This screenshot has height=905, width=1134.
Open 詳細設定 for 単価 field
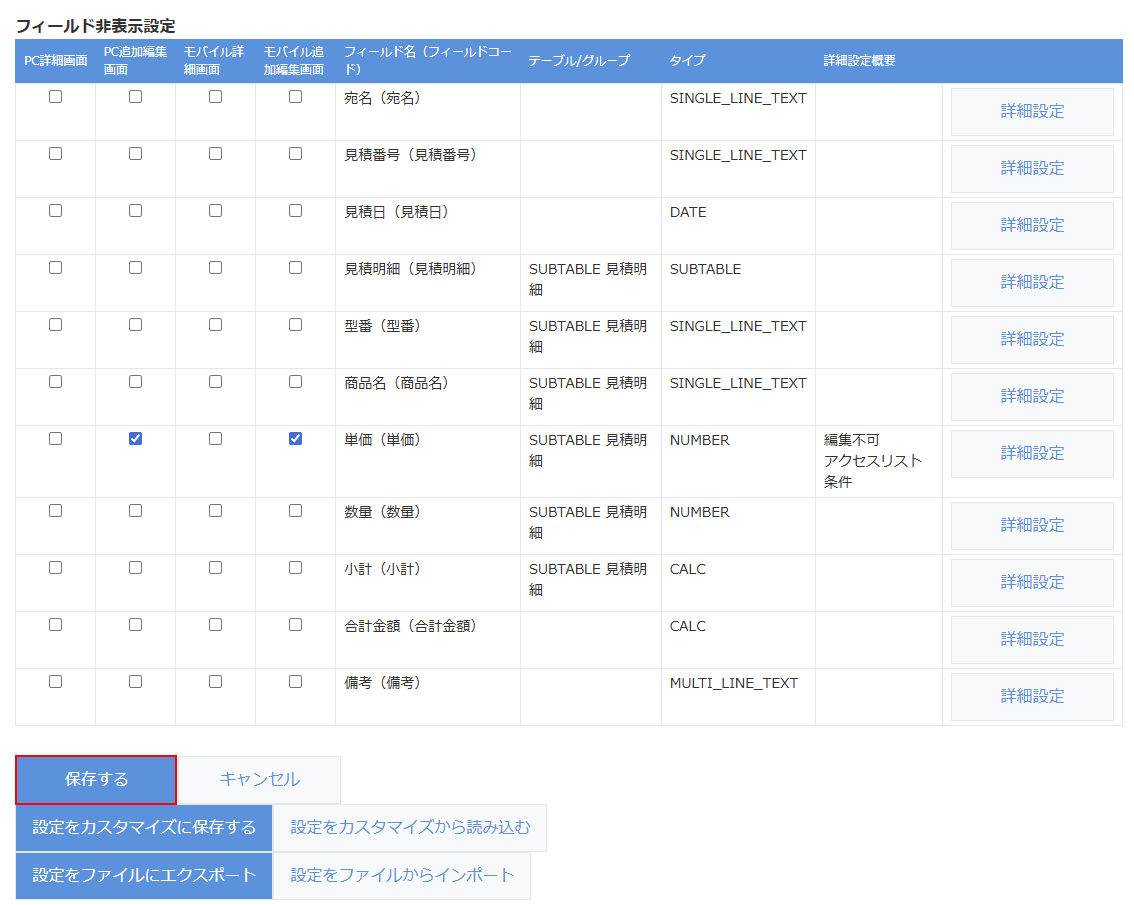[1032, 454]
